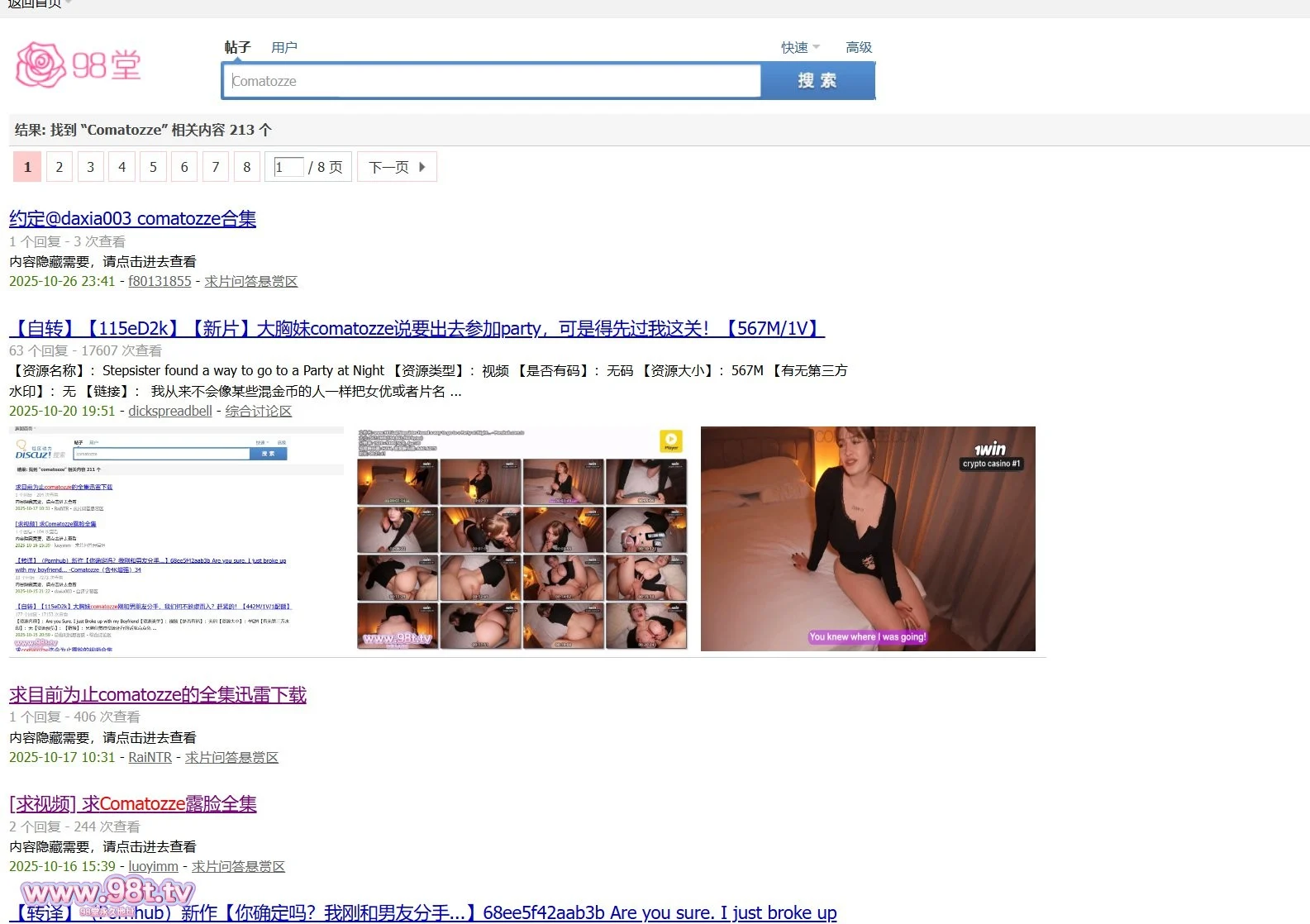Jump to results page 5
This screenshot has height=924, width=1310.
(x=153, y=167)
